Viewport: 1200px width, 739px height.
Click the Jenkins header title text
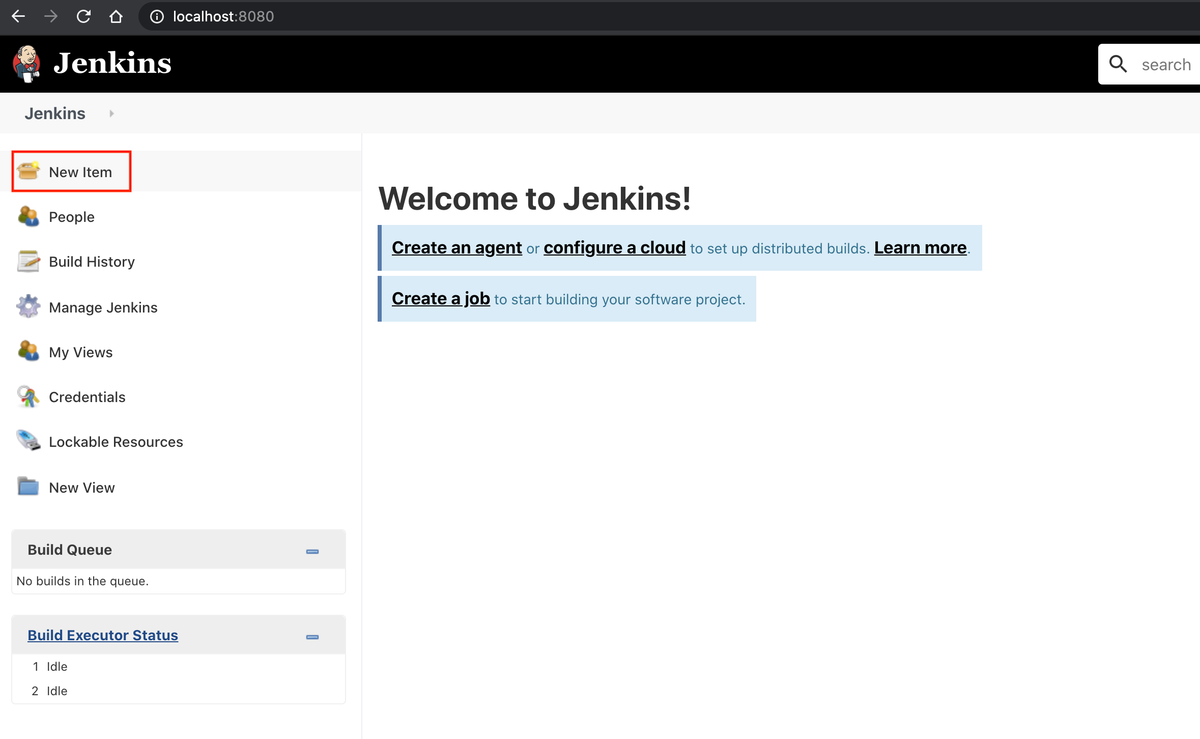[x=112, y=63]
